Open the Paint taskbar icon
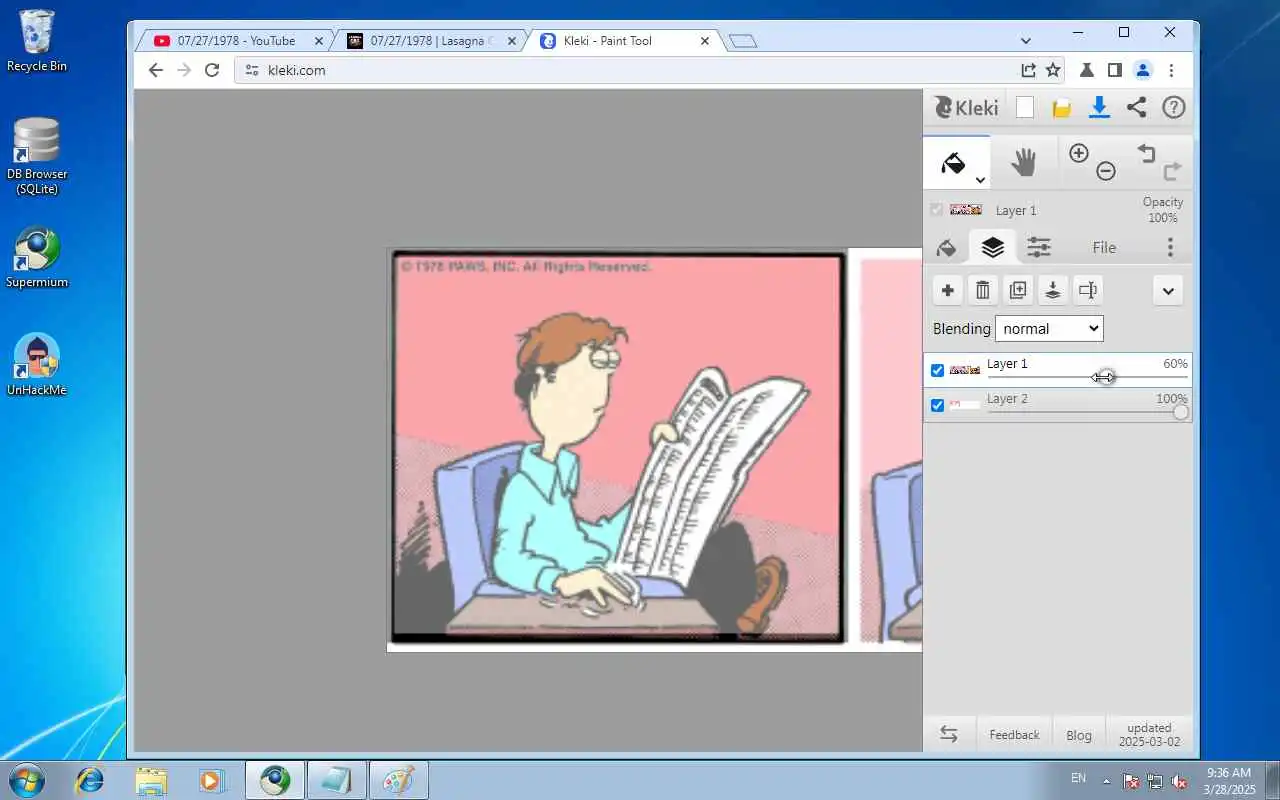1280x800 pixels. (399, 780)
